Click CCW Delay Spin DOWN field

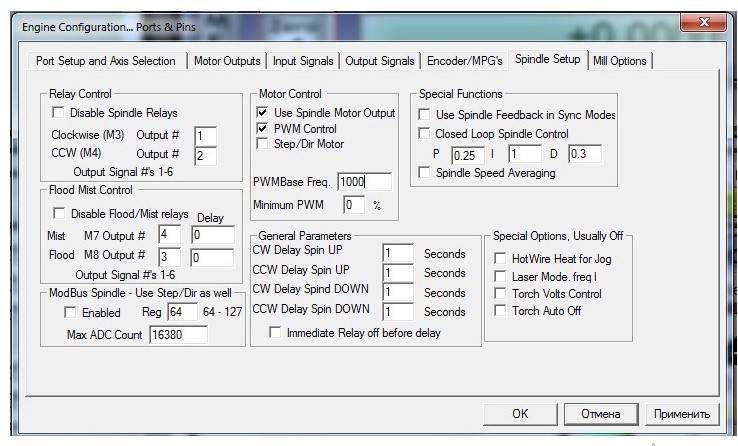(398, 312)
